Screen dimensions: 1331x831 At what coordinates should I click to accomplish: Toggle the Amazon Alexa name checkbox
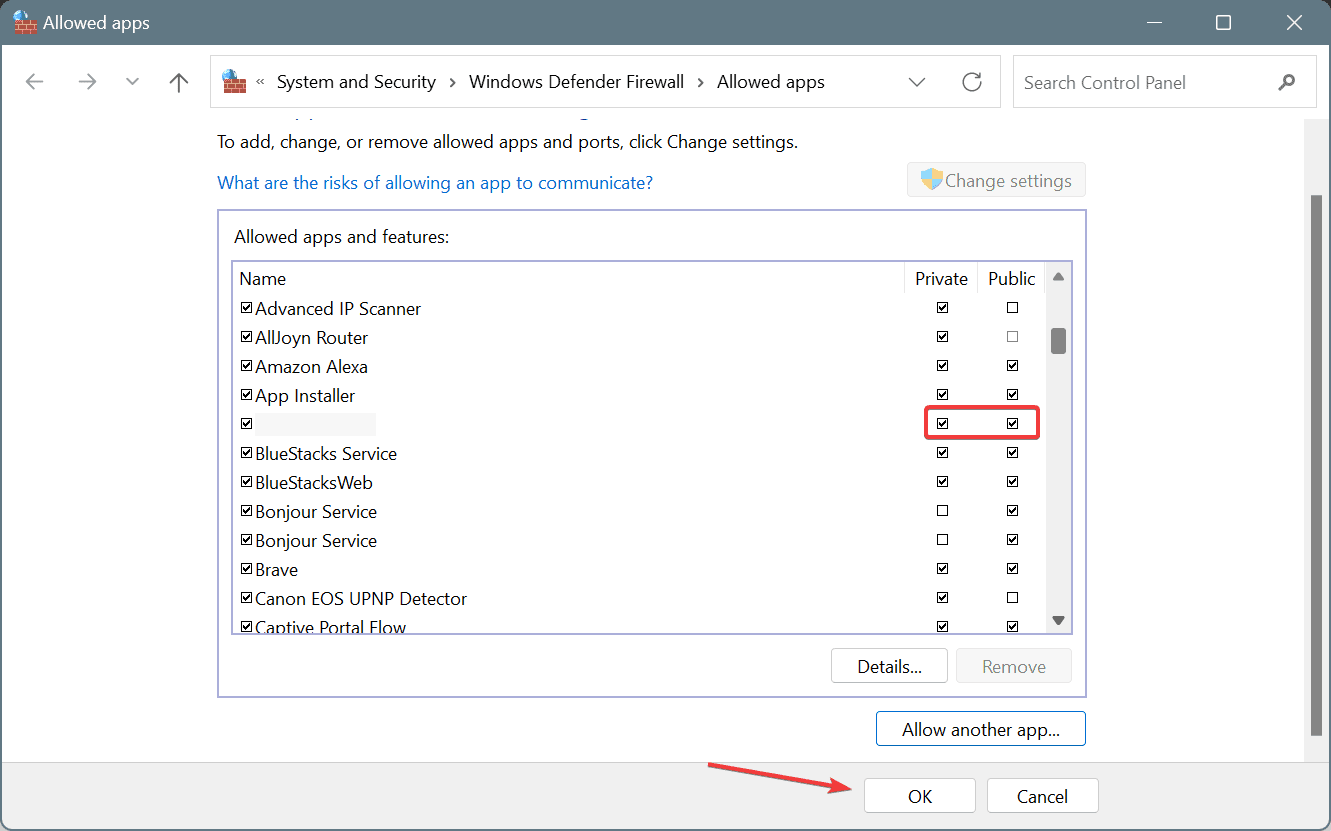246,366
